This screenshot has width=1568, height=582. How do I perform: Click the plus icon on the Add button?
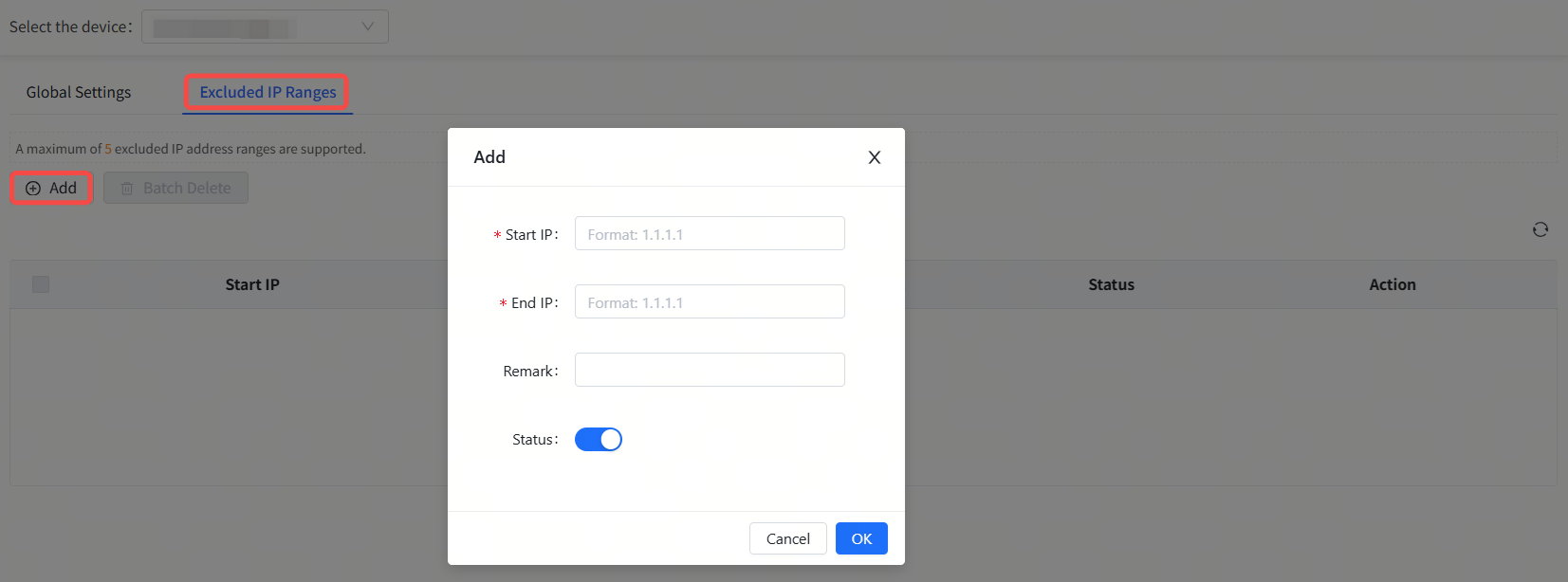tap(33, 189)
